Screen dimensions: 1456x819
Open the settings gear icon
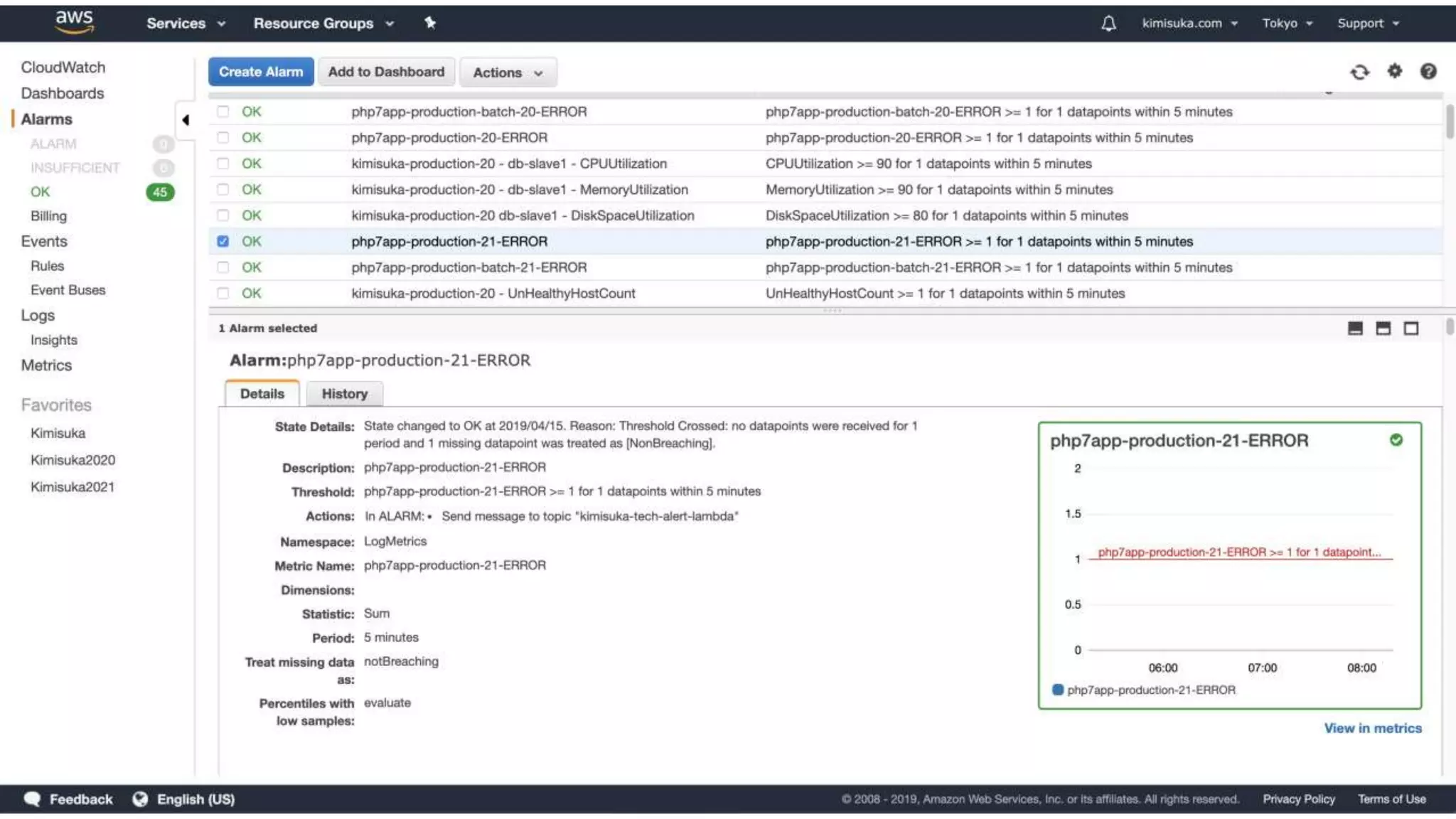[1394, 71]
